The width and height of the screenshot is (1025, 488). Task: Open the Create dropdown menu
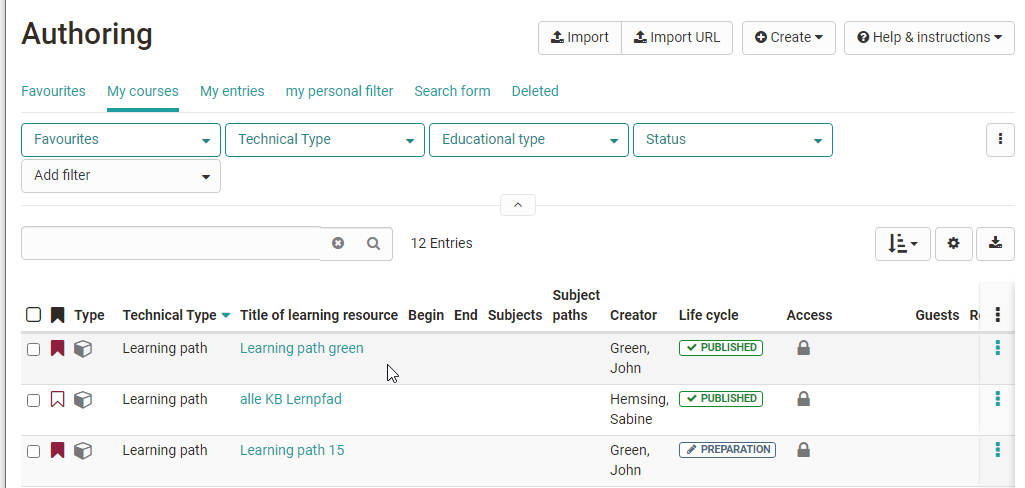[x=788, y=38]
